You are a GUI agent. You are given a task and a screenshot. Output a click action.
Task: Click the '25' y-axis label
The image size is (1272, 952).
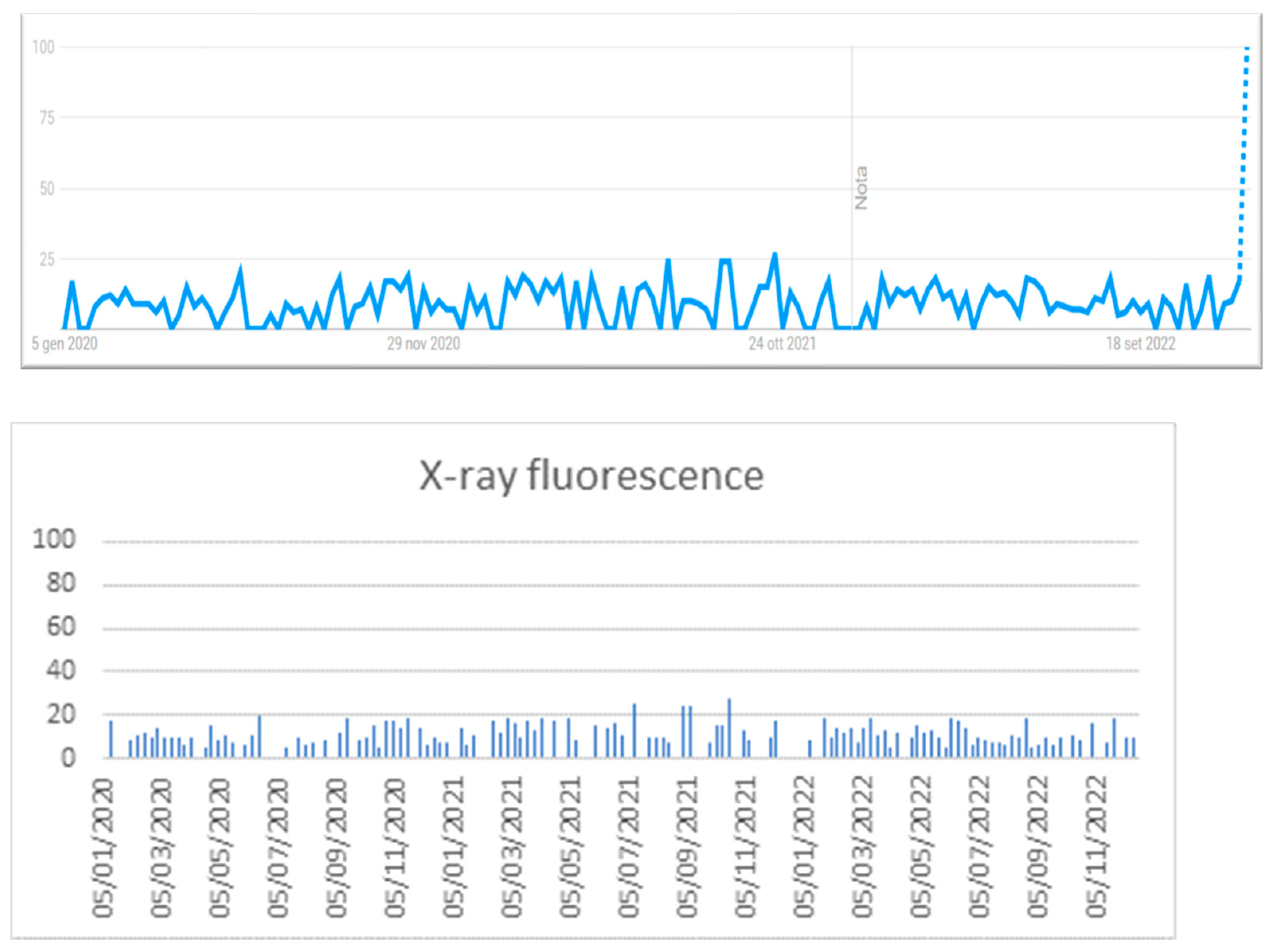coord(47,259)
